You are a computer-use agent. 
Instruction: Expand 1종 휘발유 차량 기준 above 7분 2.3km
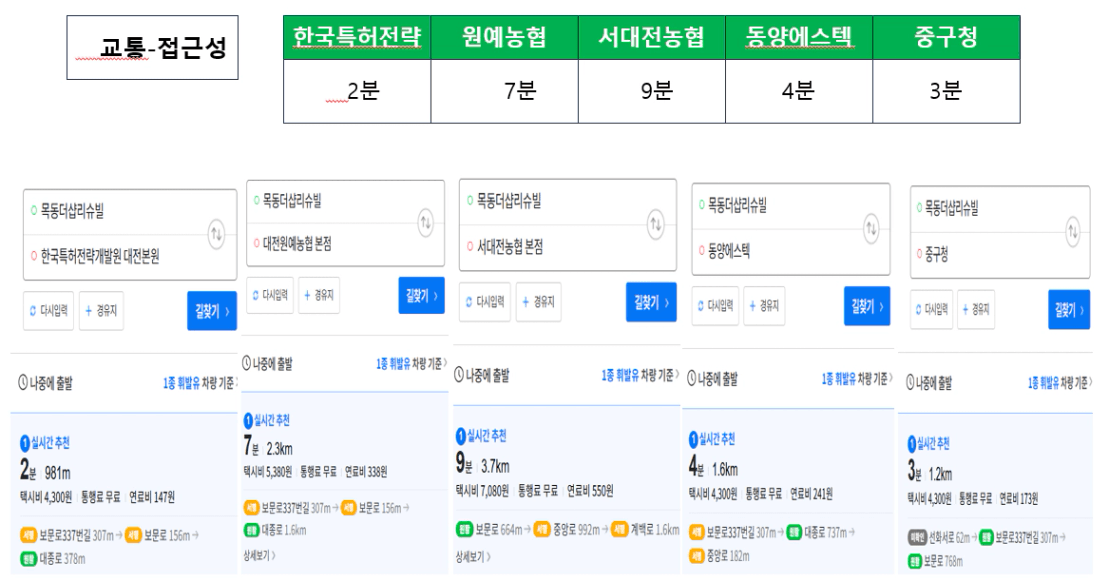tap(410, 363)
